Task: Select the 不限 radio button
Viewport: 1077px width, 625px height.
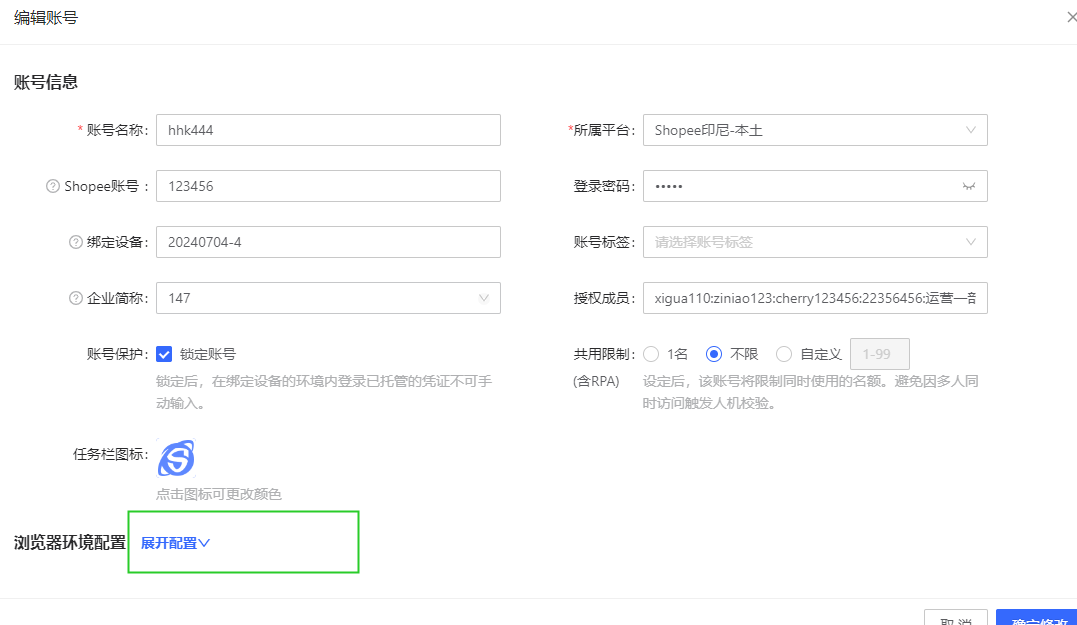Action: (x=714, y=354)
